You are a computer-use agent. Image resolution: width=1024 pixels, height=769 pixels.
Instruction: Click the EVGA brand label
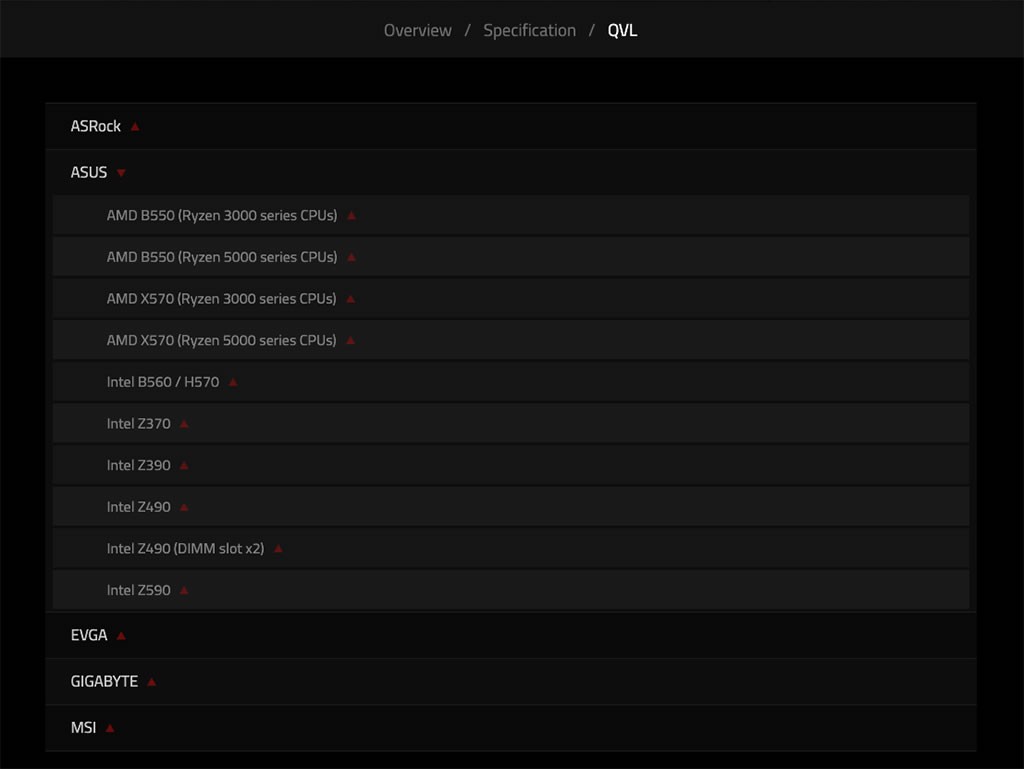(89, 635)
